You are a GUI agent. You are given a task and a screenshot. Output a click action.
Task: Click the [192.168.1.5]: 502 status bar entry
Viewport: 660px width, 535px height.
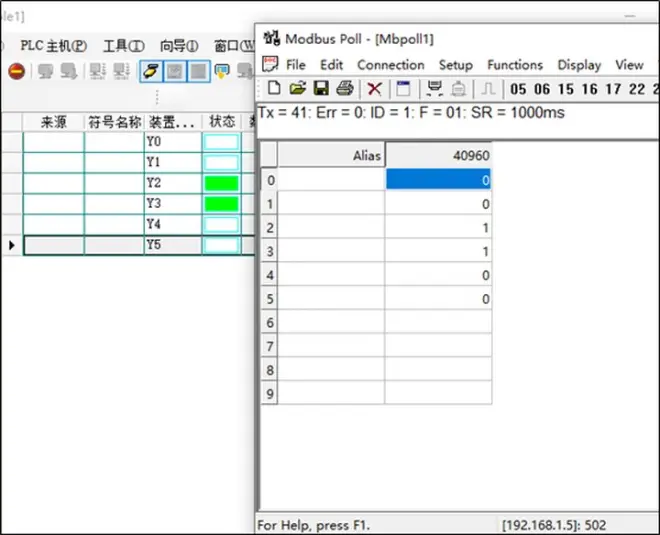[x=554, y=525]
